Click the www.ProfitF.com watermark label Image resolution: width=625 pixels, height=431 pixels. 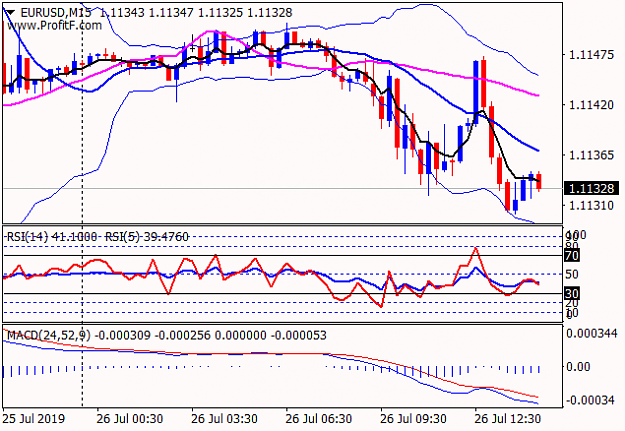54,26
